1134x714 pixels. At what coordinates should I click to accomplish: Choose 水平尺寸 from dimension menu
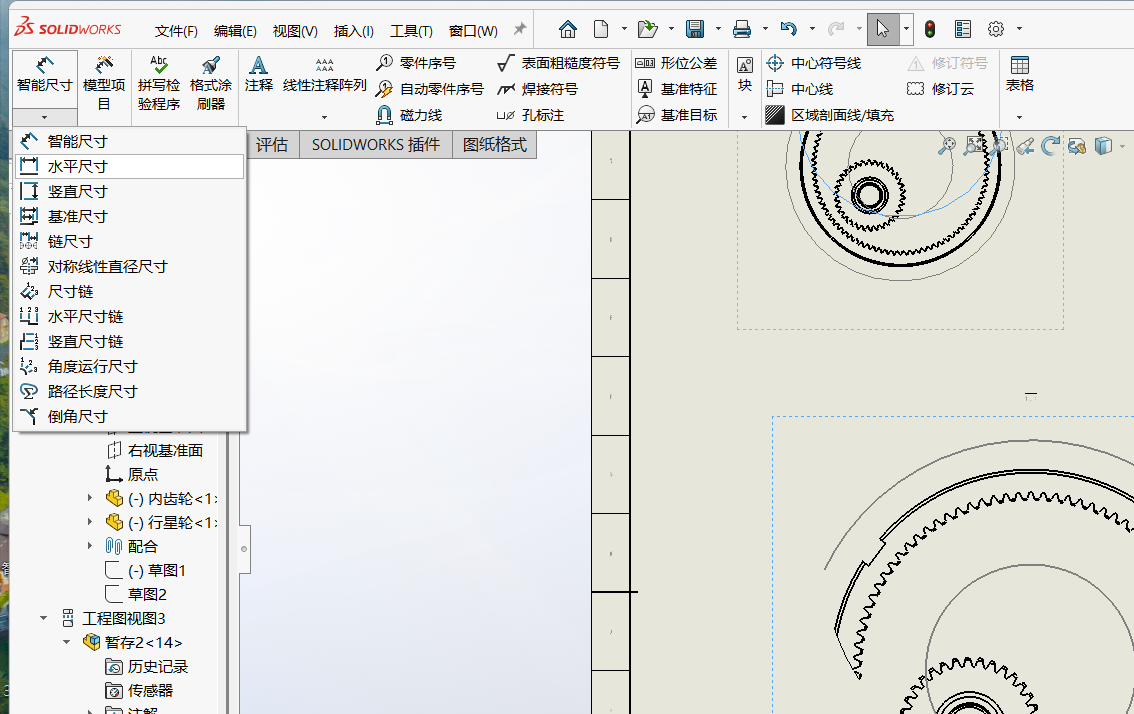coord(129,166)
